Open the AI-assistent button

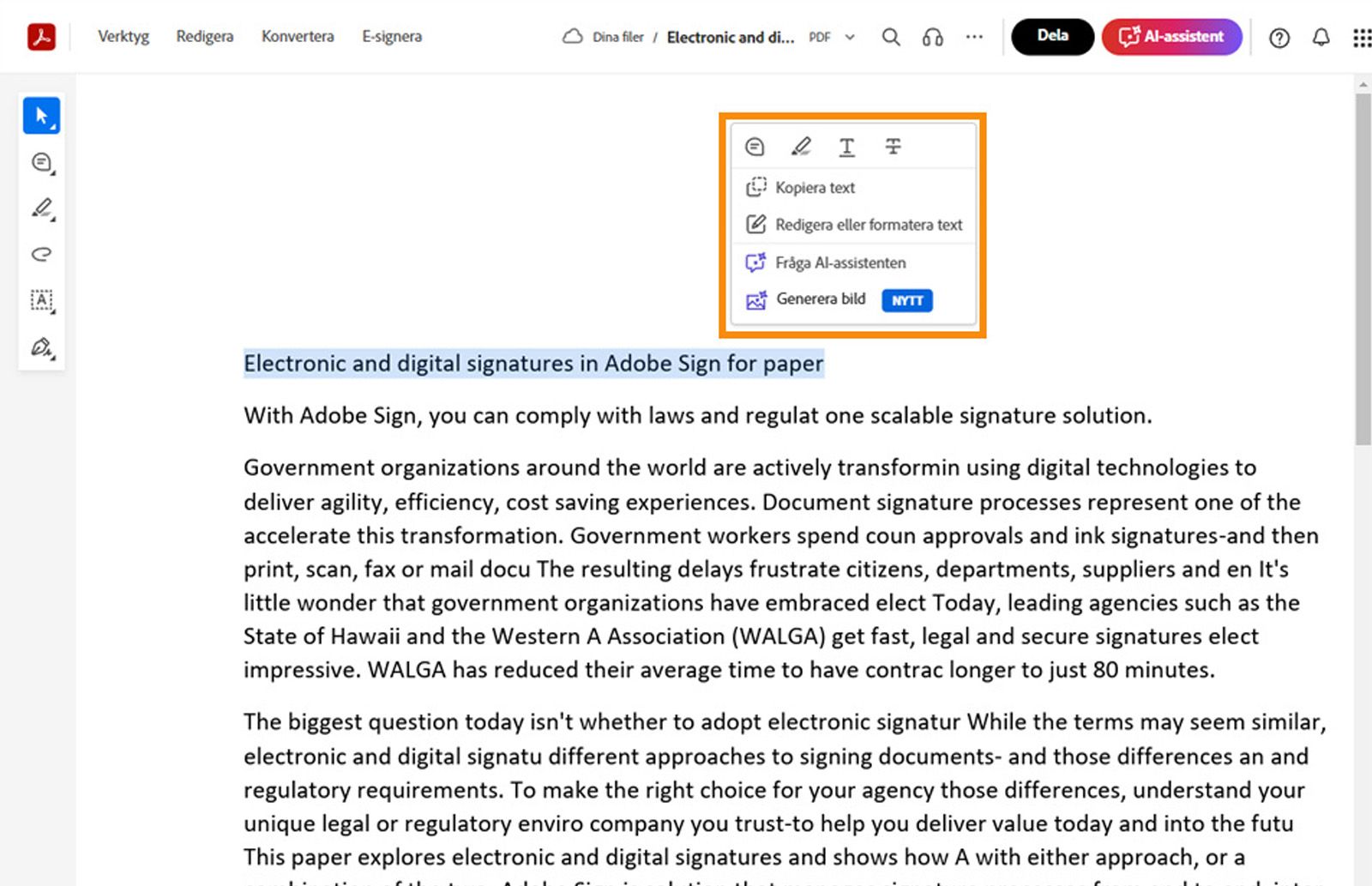[x=1171, y=37]
